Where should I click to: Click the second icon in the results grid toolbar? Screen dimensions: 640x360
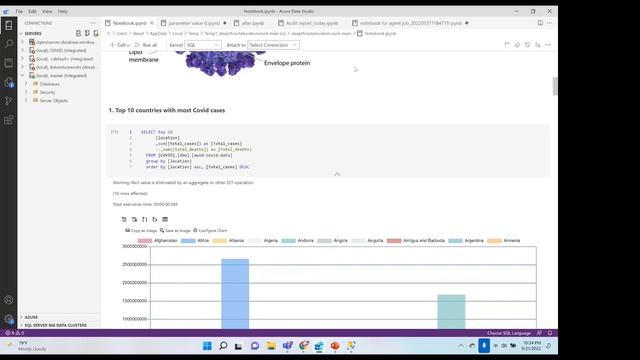(x=134, y=220)
